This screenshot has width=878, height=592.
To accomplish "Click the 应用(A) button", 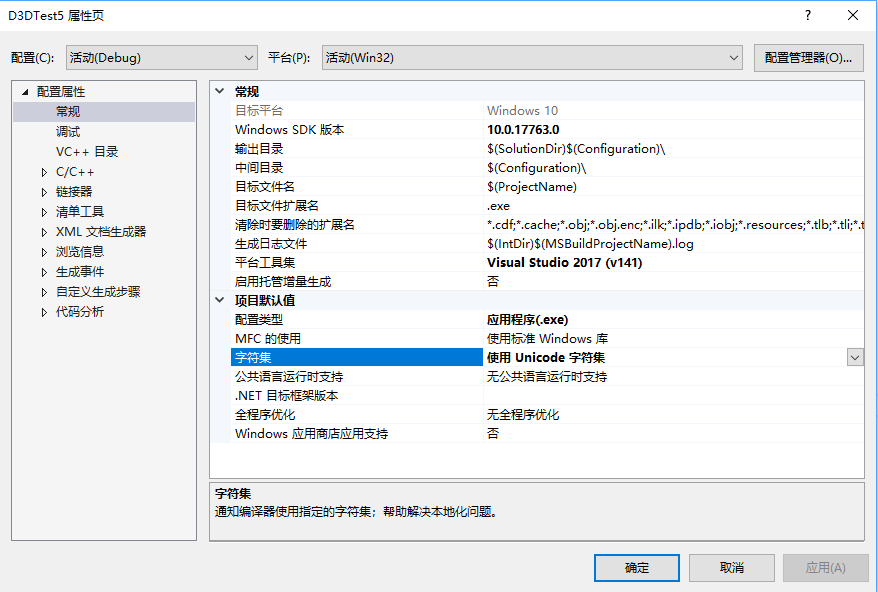I will [x=825, y=567].
